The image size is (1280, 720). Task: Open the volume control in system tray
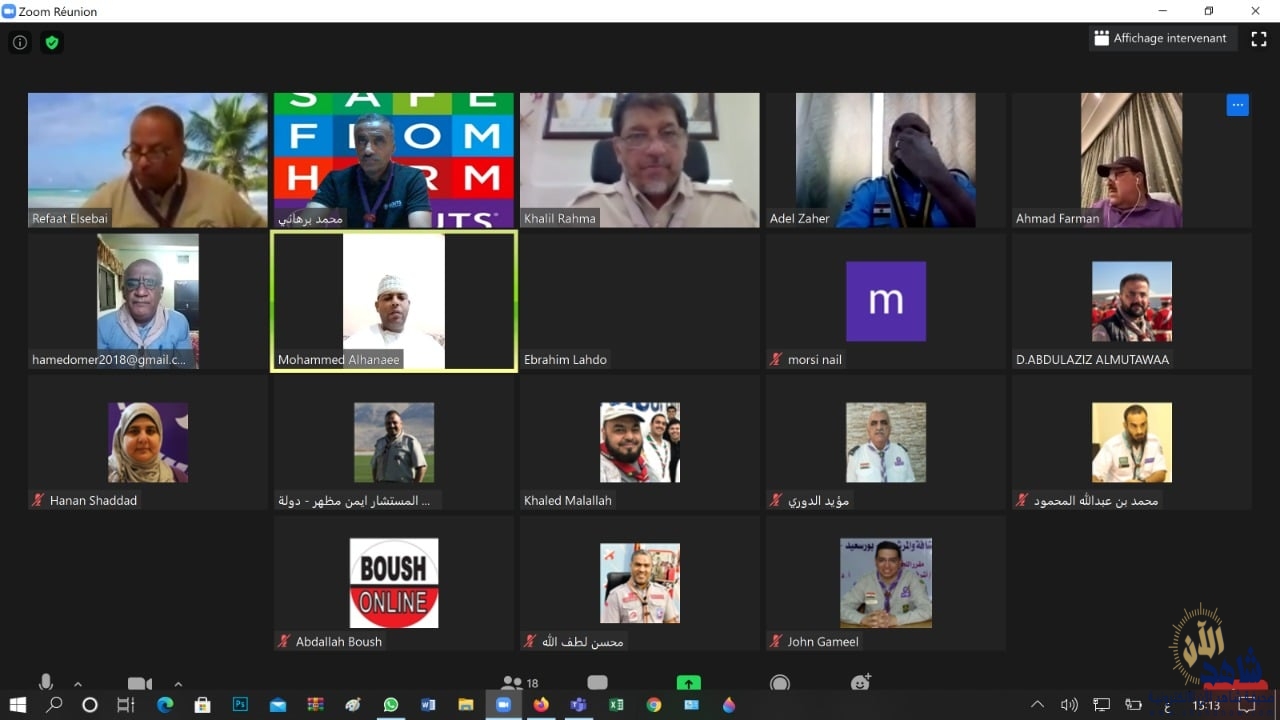tap(1069, 705)
